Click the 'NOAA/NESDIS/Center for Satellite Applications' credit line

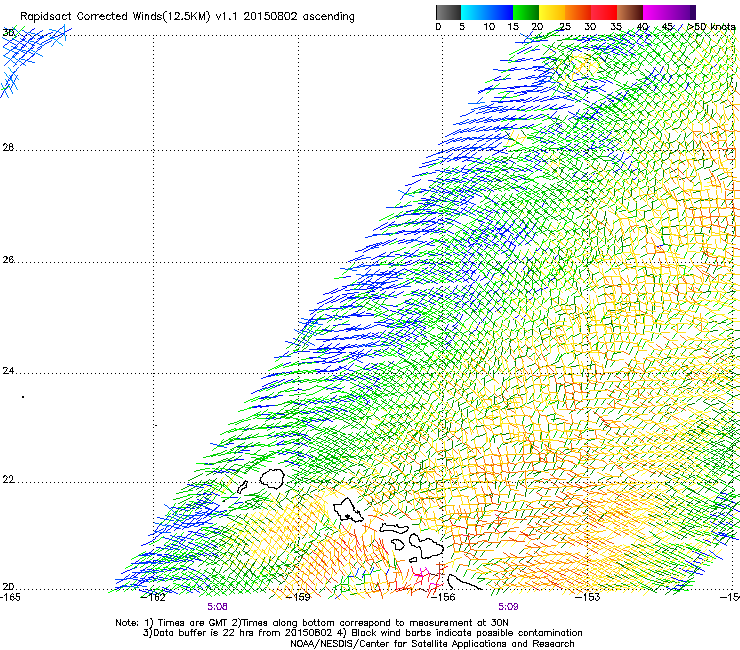[x=432, y=644]
